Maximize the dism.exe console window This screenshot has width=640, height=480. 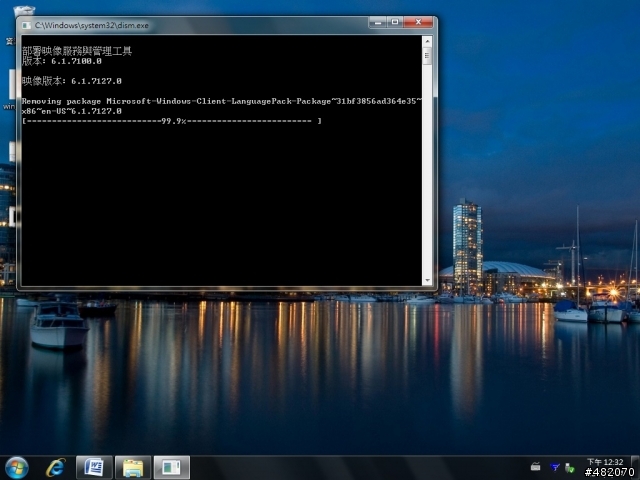395,22
